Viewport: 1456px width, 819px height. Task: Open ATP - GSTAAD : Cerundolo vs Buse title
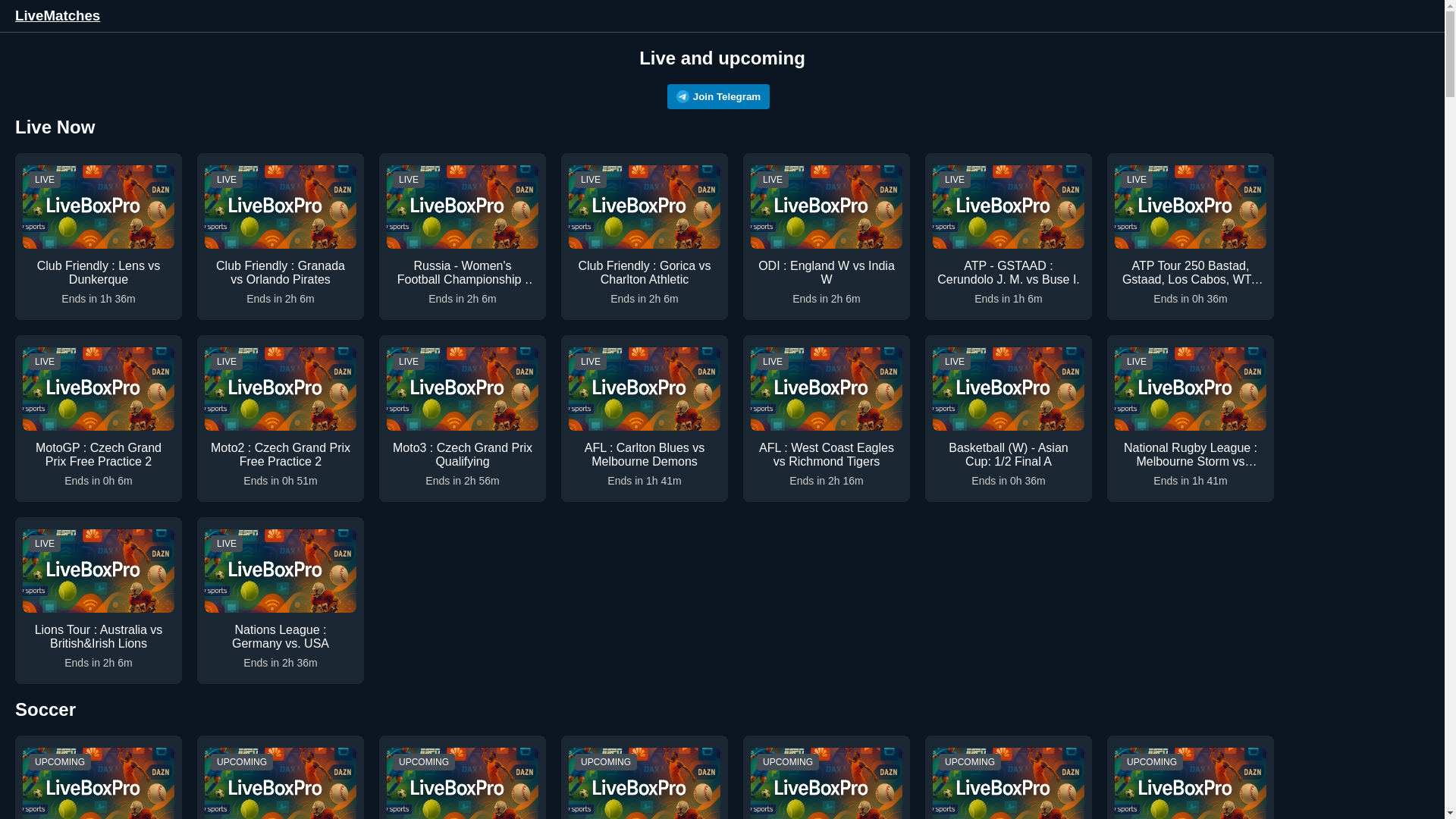coord(1009,273)
